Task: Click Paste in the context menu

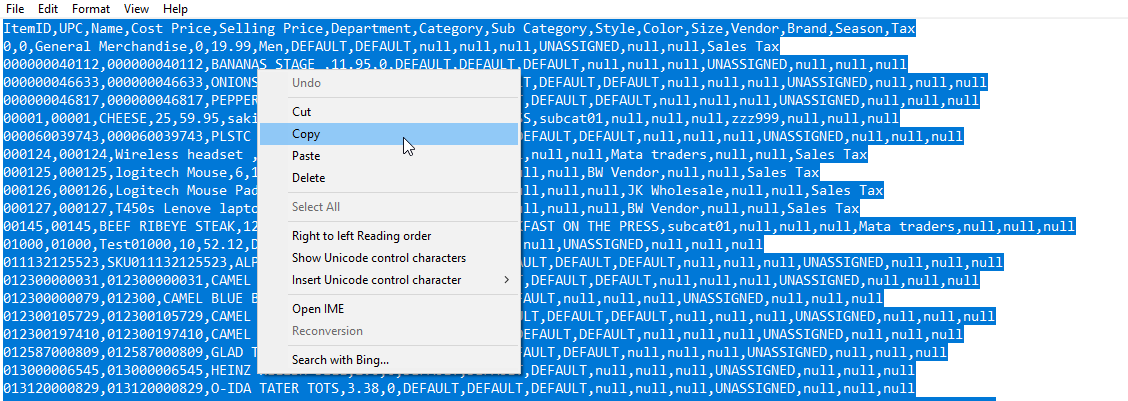Action: pyautogui.click(x=306, y=156)
